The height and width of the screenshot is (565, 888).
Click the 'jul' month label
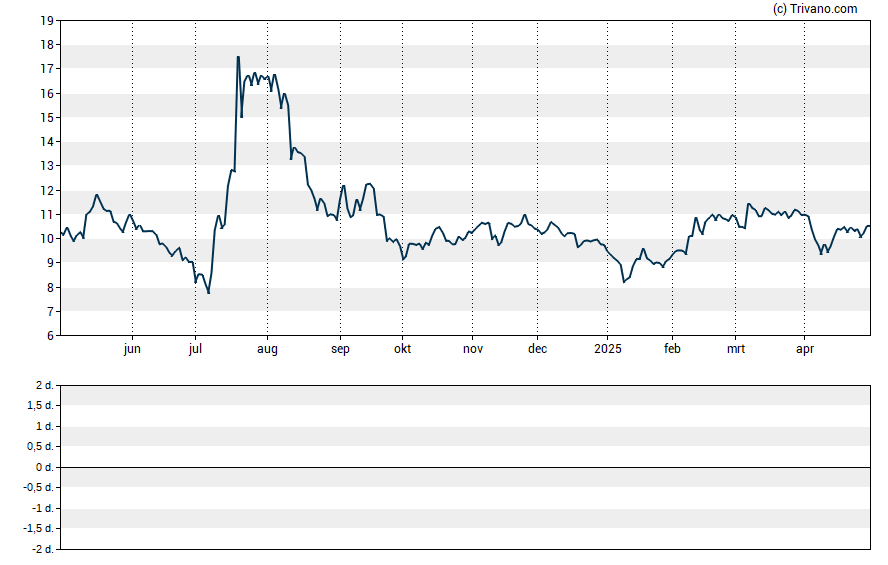(x=195, y=349)
